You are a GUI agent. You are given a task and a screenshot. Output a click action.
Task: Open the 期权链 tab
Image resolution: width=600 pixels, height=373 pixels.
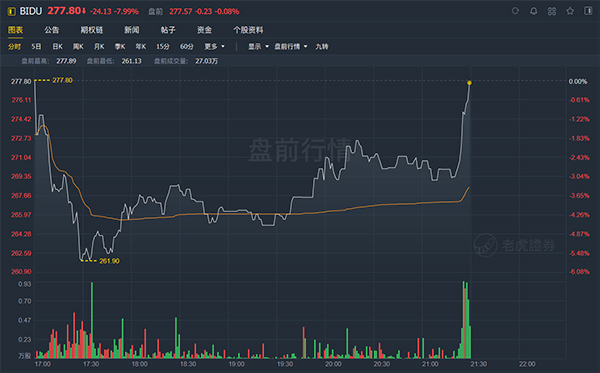click(91, 30)
